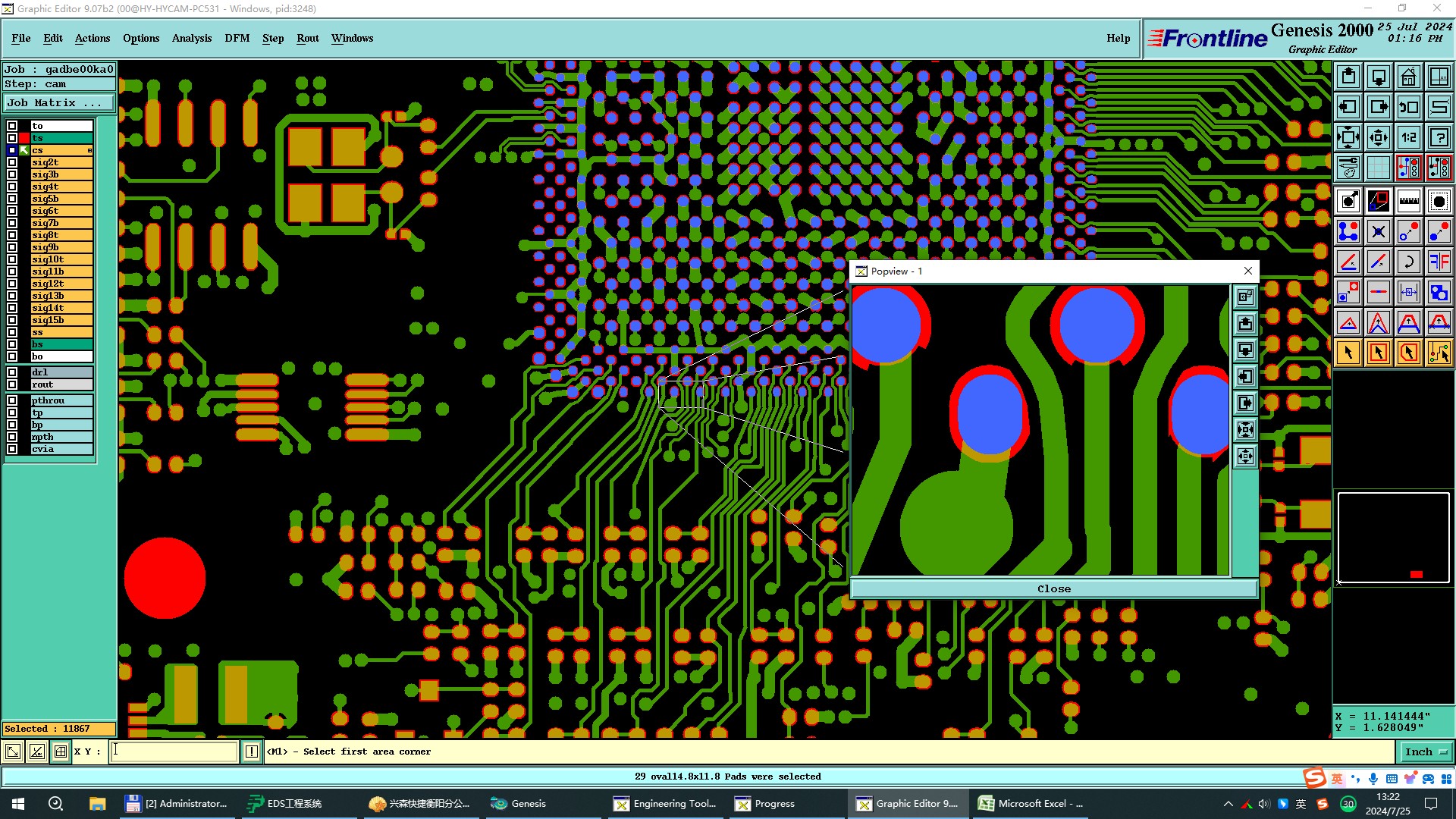The image size is (1456, 819).
Task: Toggle checkbox for layer sig2t
Action: click(12, 162)
